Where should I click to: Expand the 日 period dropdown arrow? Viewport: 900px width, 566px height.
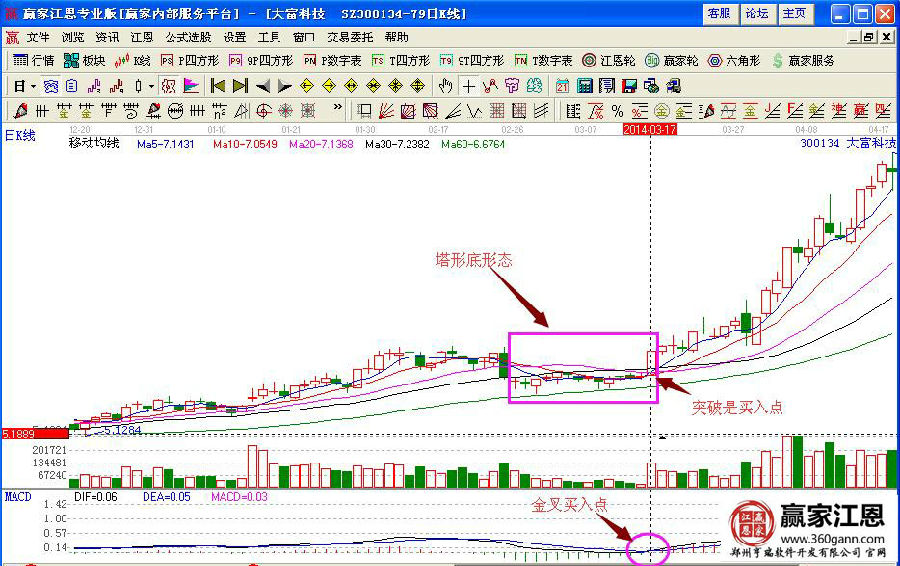[31, 86]
